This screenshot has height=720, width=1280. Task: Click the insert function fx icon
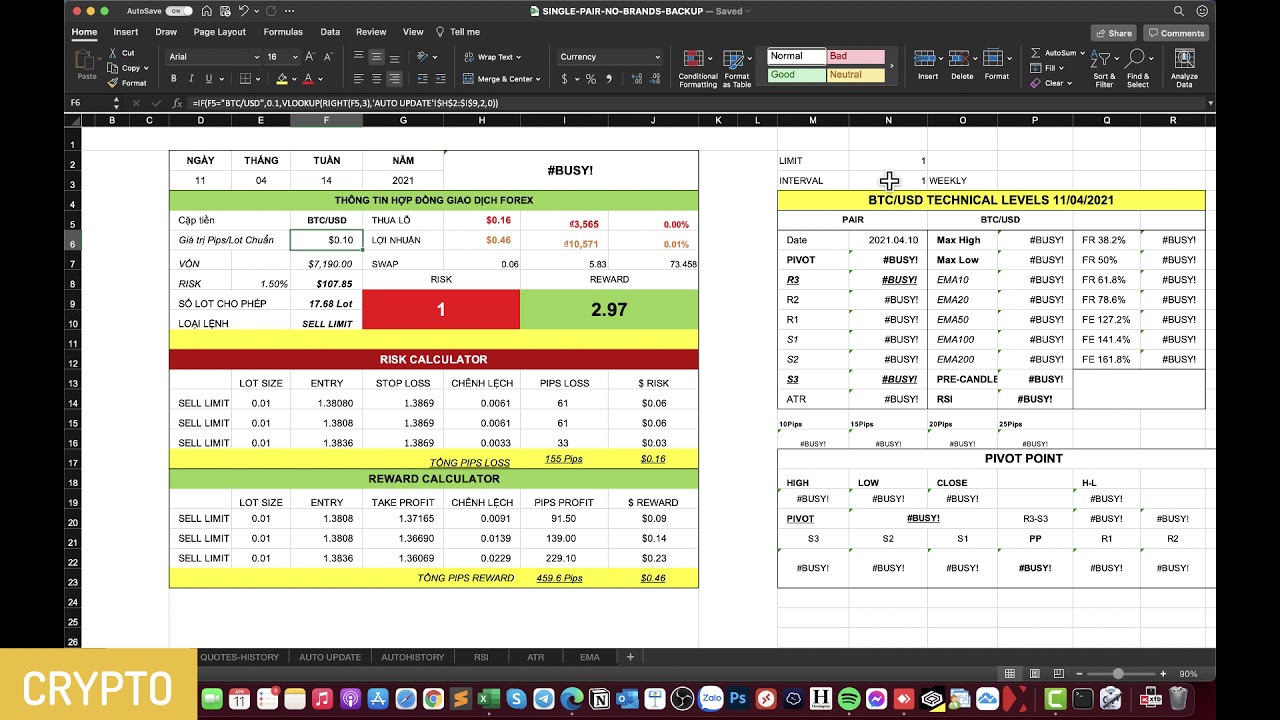pos(177,103)
